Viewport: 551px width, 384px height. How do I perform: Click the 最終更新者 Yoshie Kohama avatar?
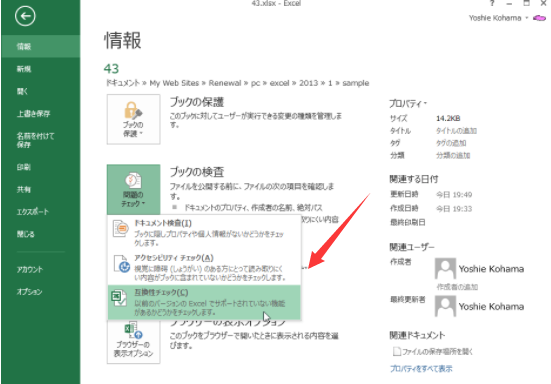pyautogui.click(x=445, y=306)
